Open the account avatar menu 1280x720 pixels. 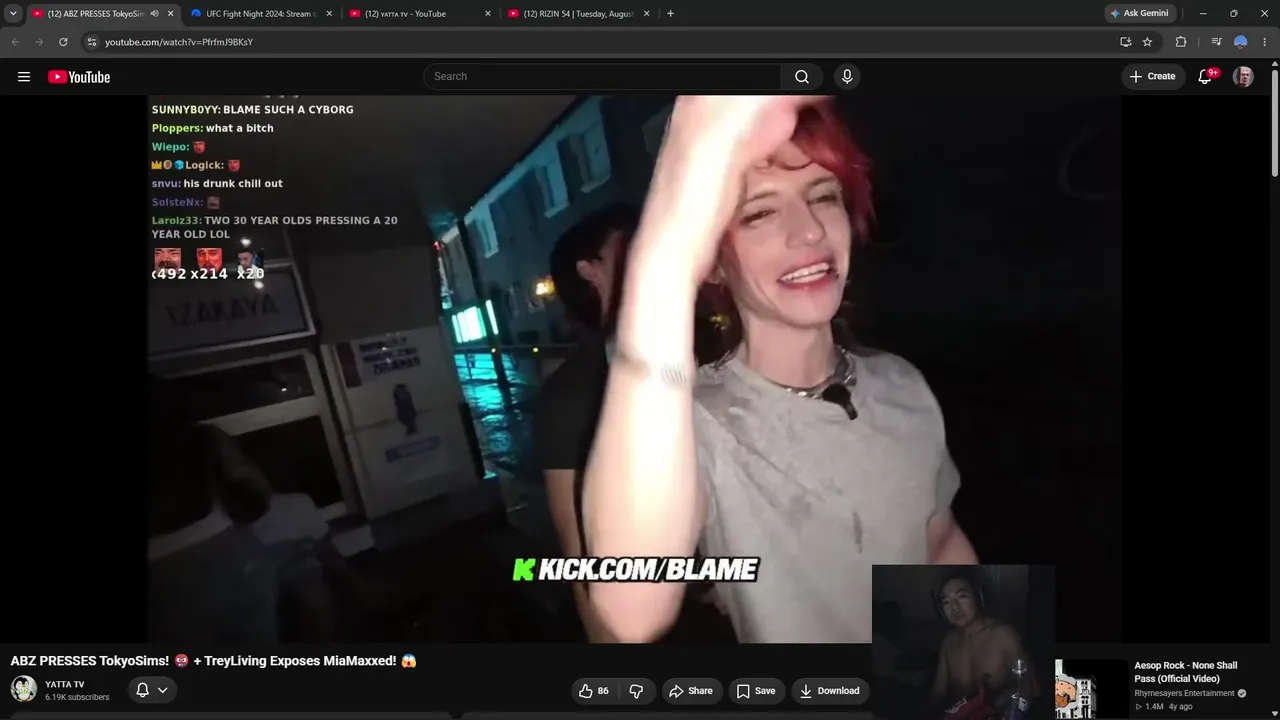click(x=1243, y=77)
